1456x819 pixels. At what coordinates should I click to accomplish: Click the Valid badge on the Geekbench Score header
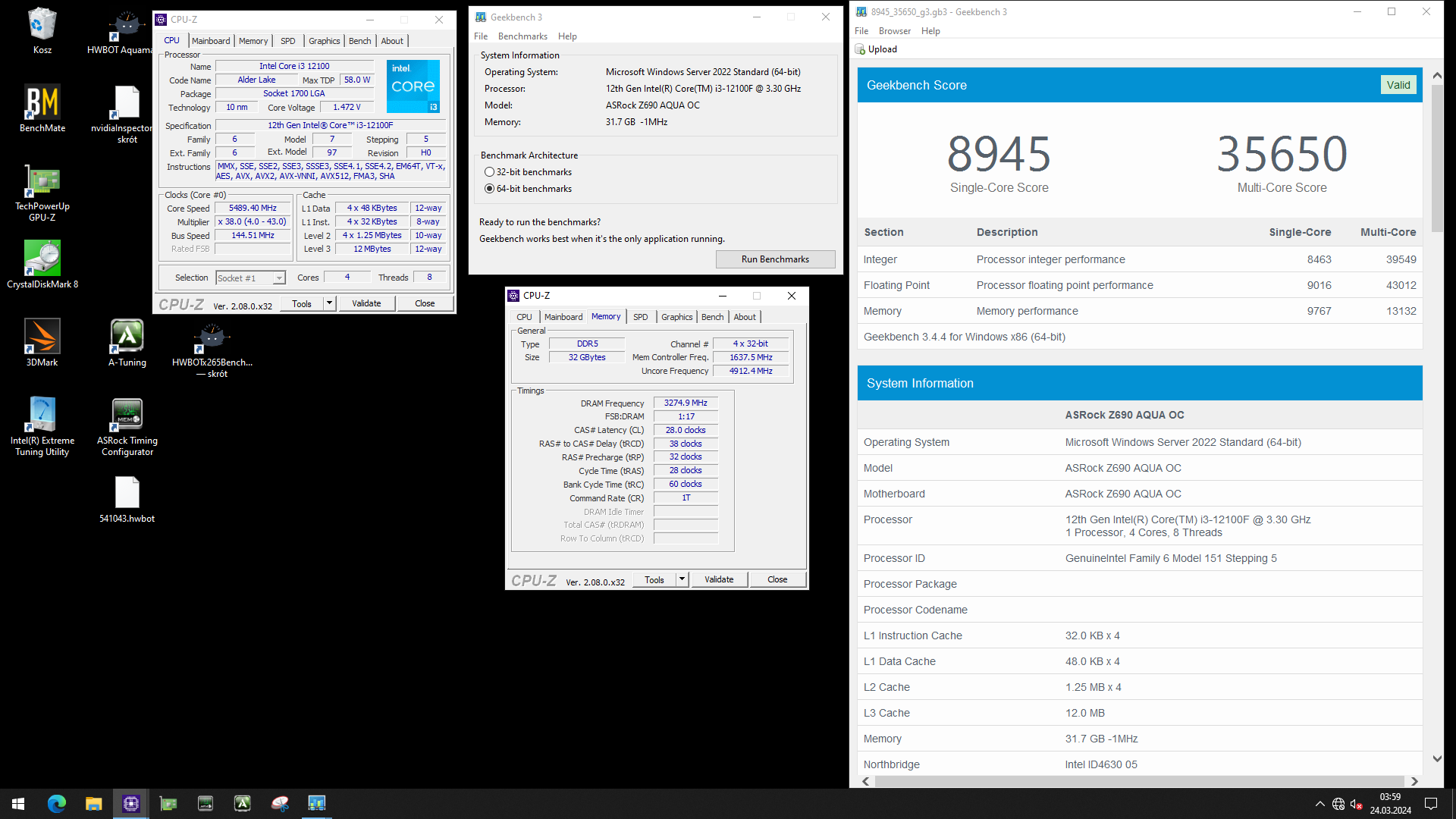pos(1398,85)
